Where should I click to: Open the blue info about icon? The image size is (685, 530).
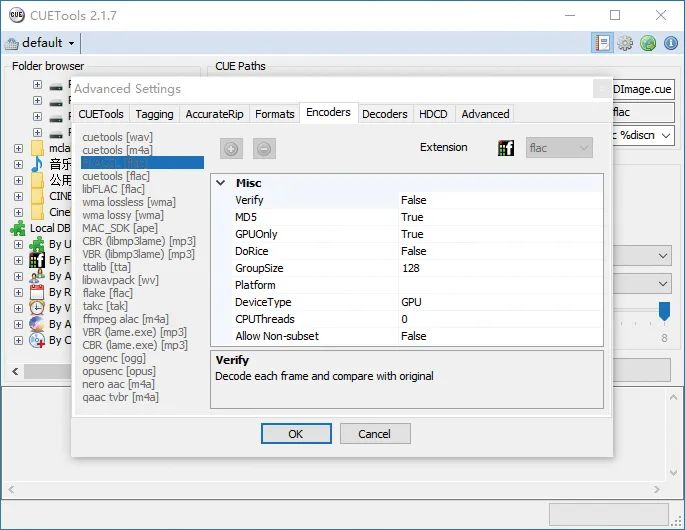click(671, 43)
